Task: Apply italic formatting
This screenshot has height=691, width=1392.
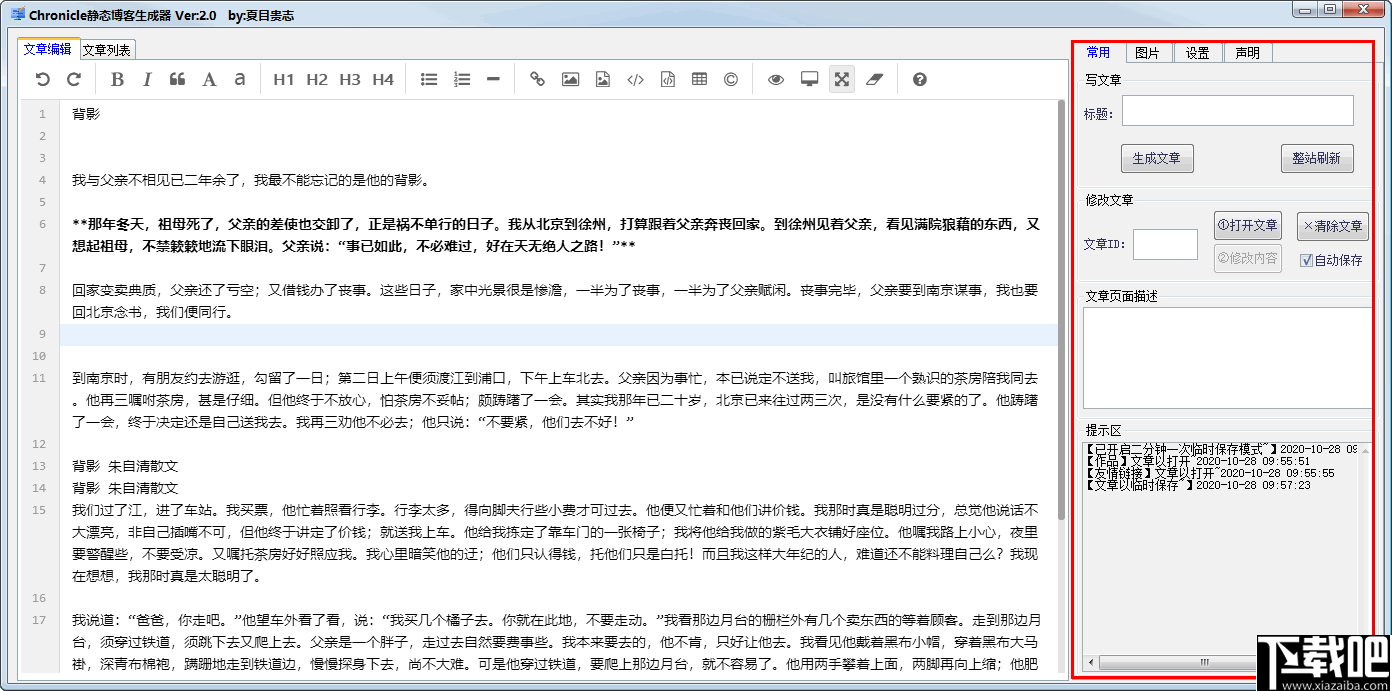Action: coord(147,79)
